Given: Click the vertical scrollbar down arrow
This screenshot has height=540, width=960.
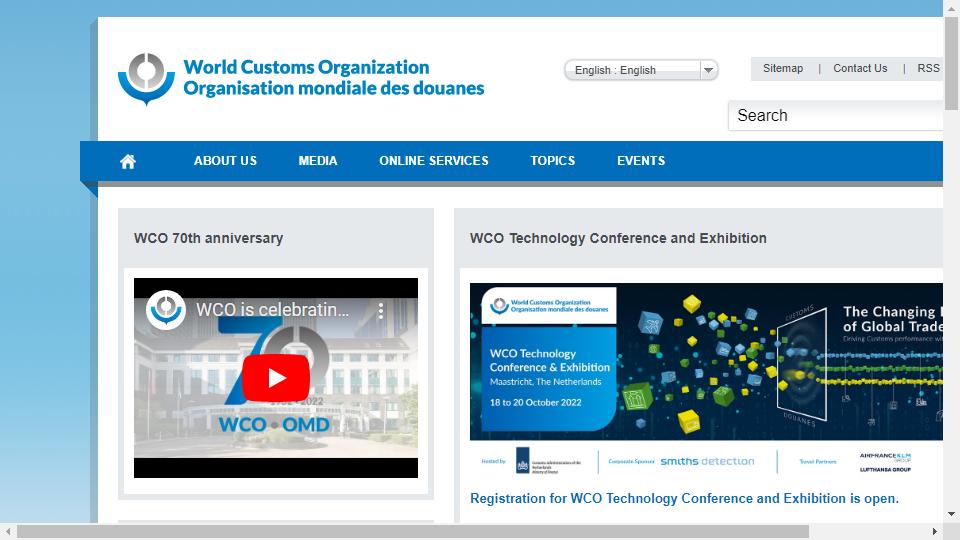Looking at the screenshot, I should point(951,514).
